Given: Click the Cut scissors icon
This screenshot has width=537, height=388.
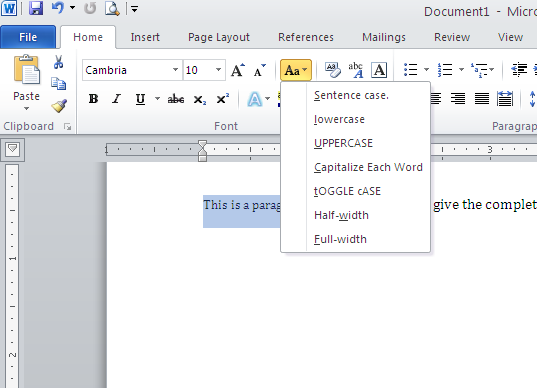Looking at the screenshot, I should click(58, 62).
